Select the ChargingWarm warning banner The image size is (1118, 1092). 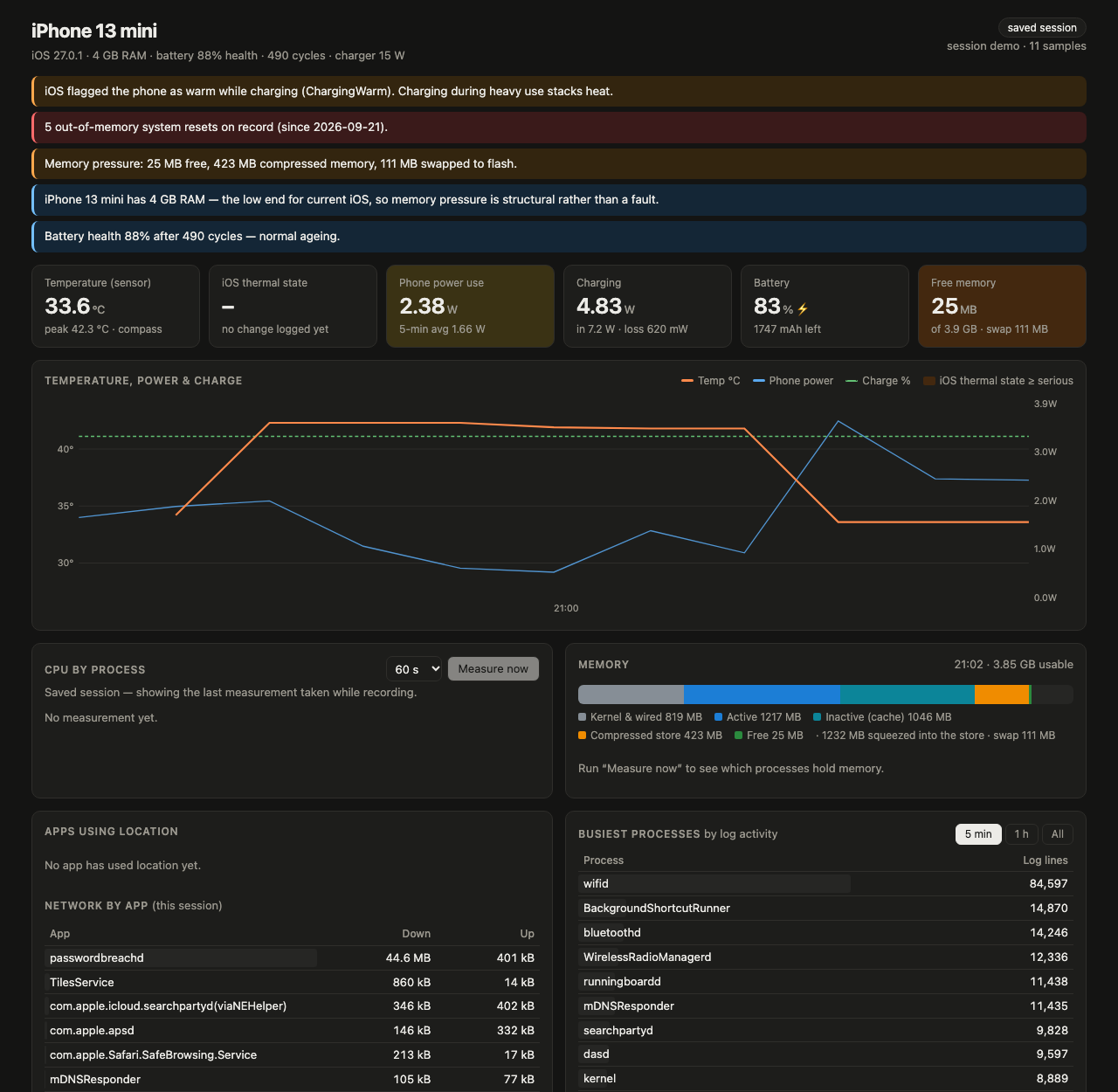click(559, 92)
